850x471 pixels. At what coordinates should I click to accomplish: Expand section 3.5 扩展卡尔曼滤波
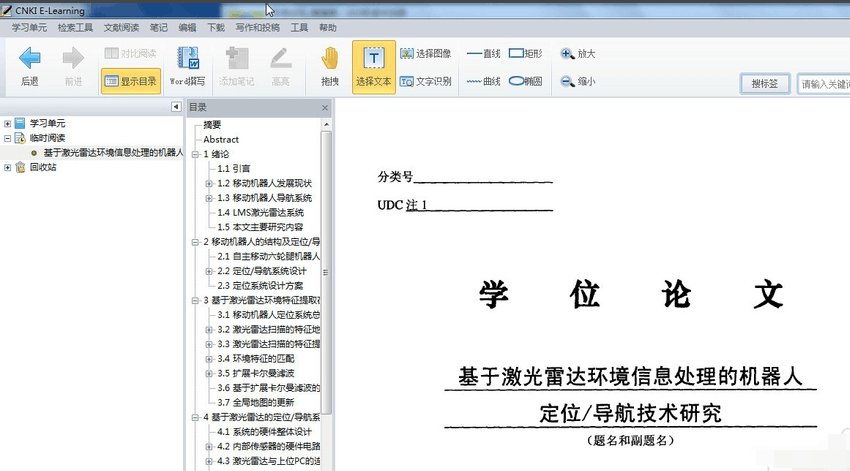pos(209,374)
